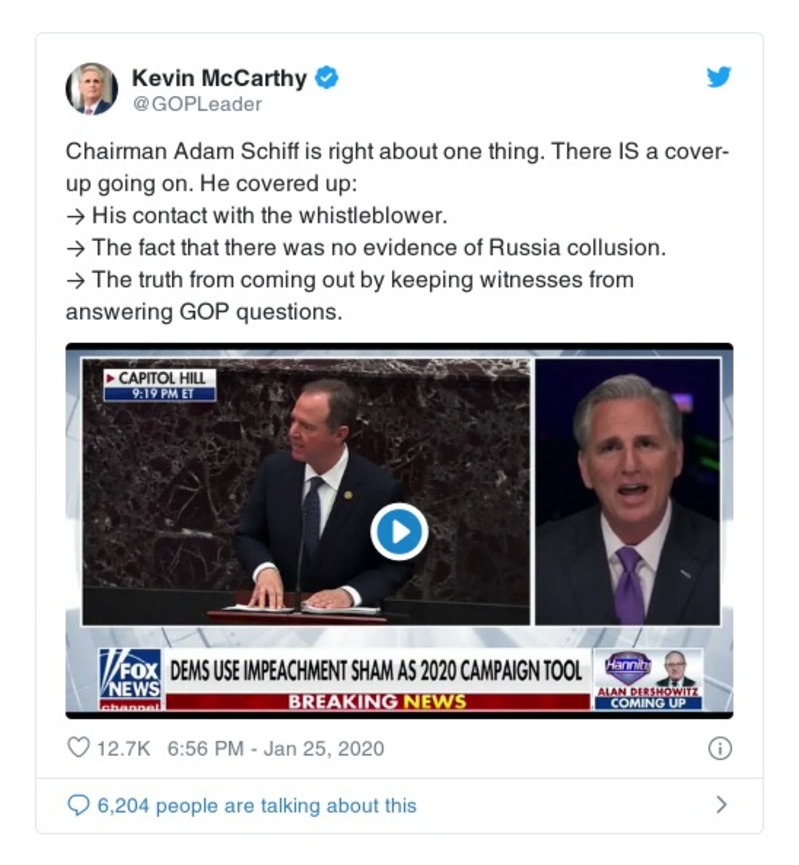Click the Twitter bird logo
This screenshot has width=799, height=865.
pyautogui.click(x=719, y=77)
